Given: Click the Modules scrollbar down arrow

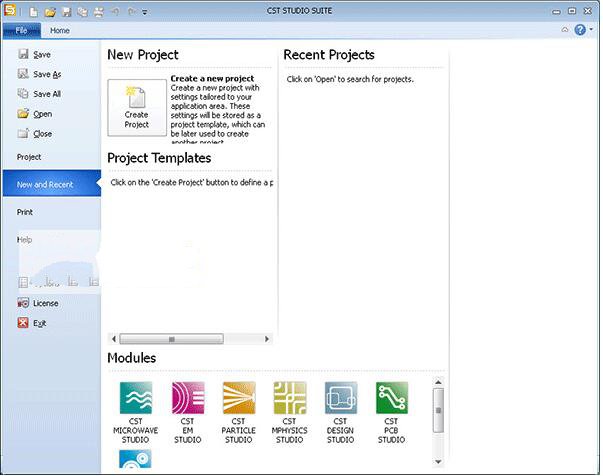Looking at the screenshot, I should [438, 462].
